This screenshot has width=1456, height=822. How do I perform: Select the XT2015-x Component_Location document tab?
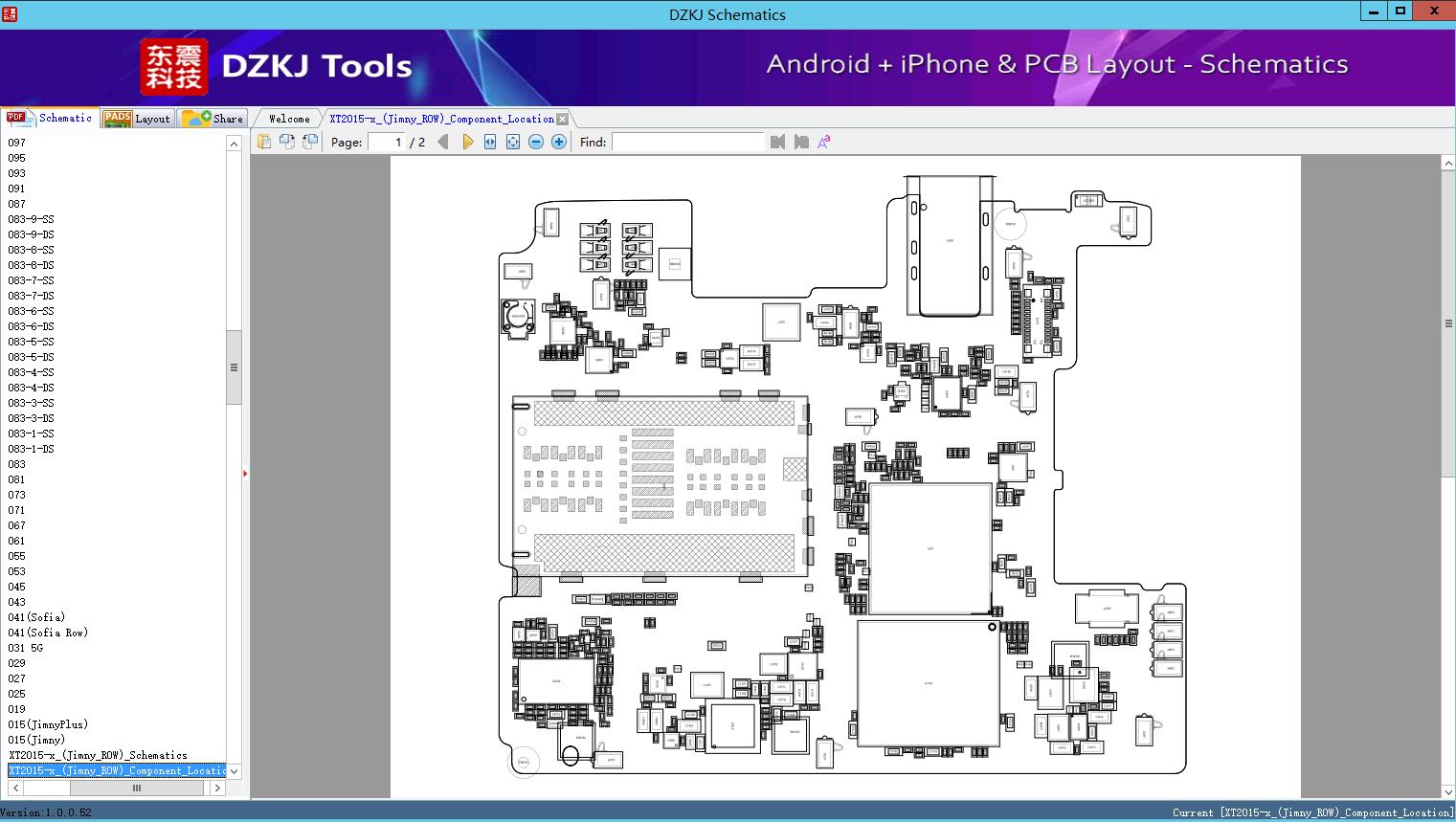441,119
